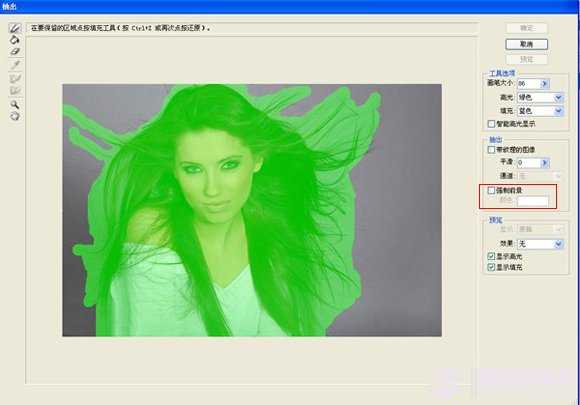Select the Cleanup tool
The image size is (580, 405).
pos(15,78)
